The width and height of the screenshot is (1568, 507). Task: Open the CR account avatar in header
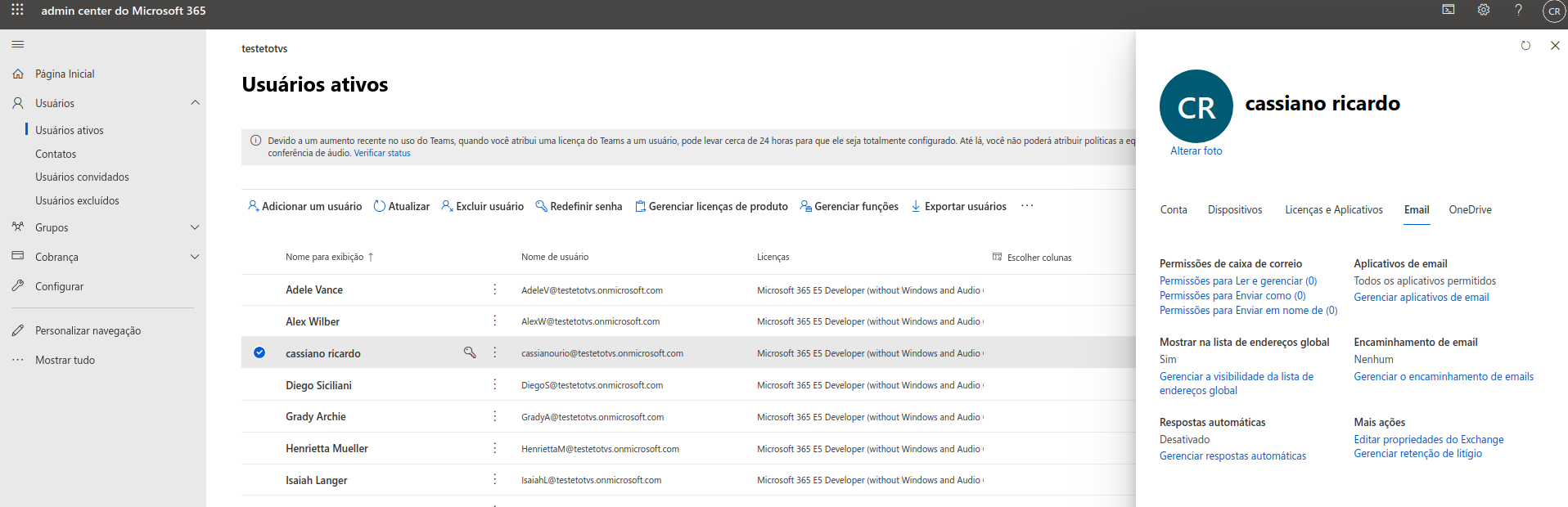(1554, 11)
